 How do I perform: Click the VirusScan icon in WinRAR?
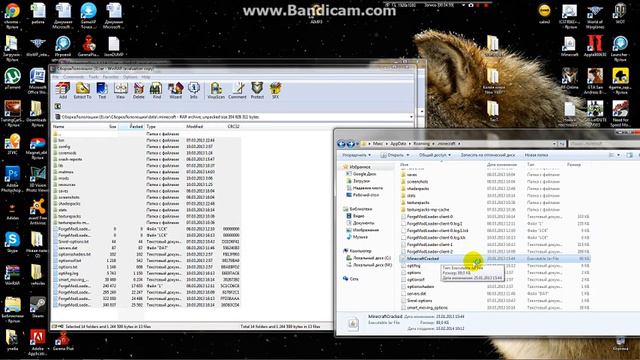[216, 90]
